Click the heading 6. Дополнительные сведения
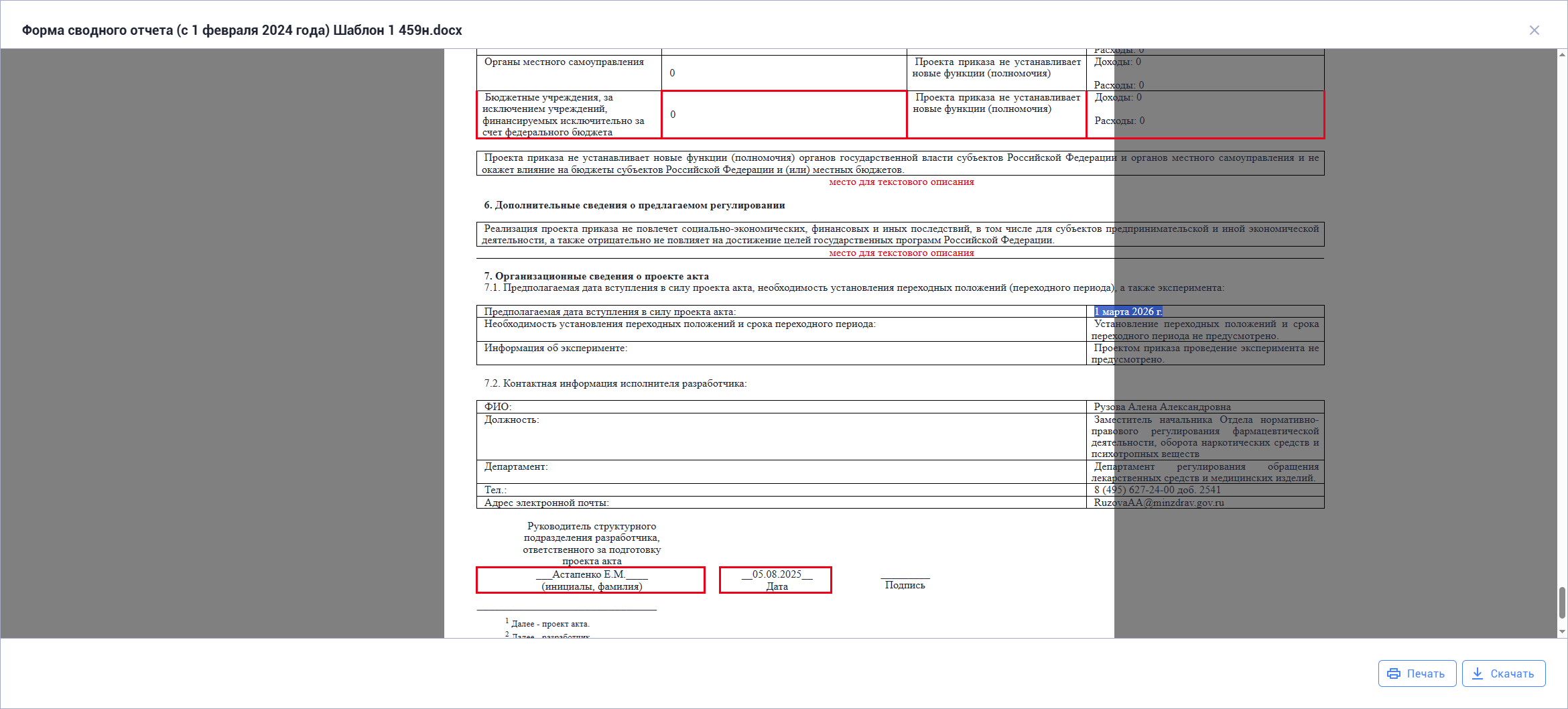Viewport: 1568px width, 709px height. click(x=634, y=205)
